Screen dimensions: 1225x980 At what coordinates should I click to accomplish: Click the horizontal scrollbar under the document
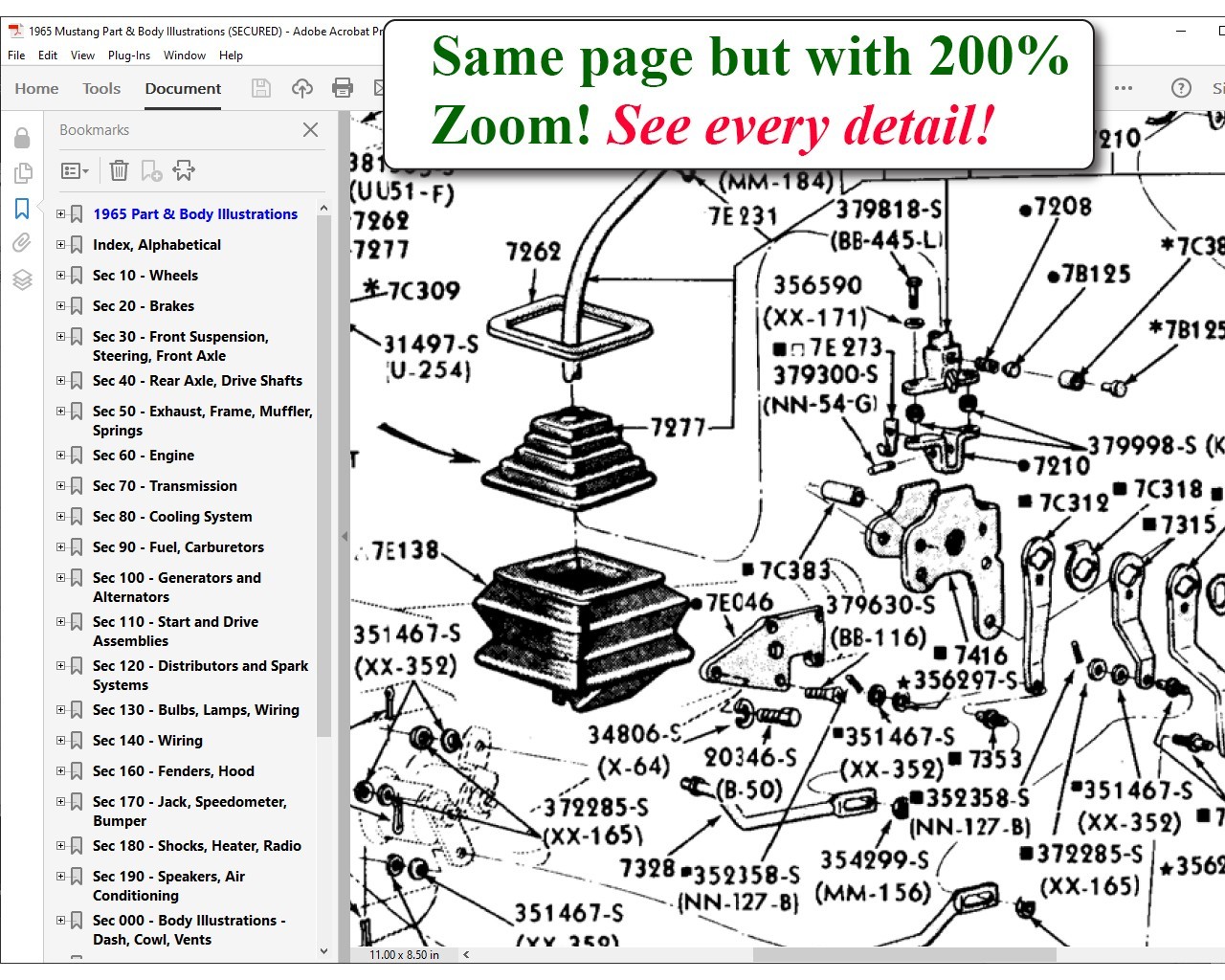904,954
